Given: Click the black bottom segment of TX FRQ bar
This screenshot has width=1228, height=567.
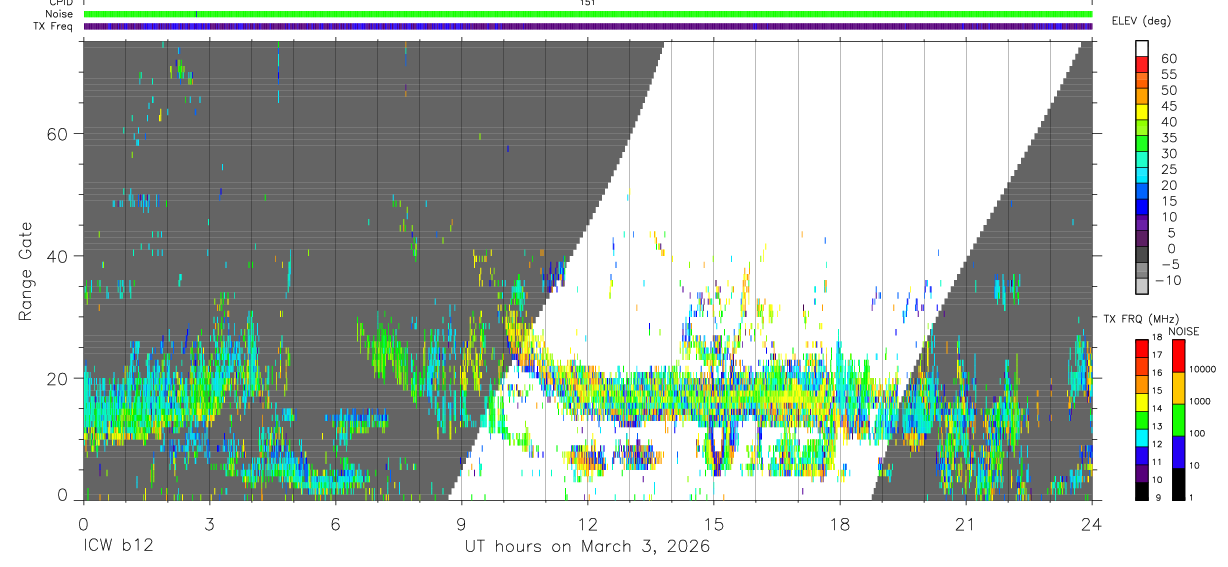Looking at the screenshot, I should point(1141,490).
